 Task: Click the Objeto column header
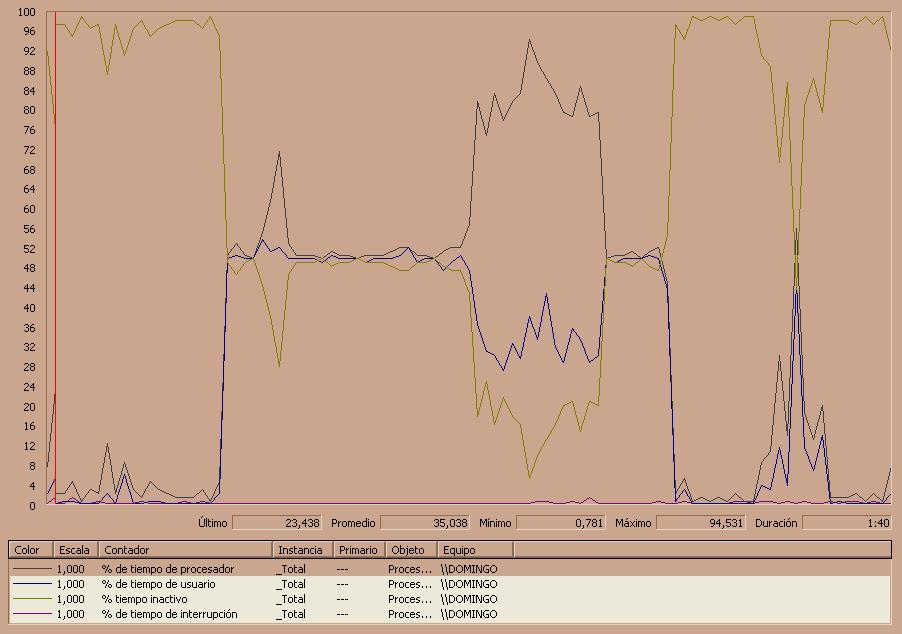tap(411, 549)
